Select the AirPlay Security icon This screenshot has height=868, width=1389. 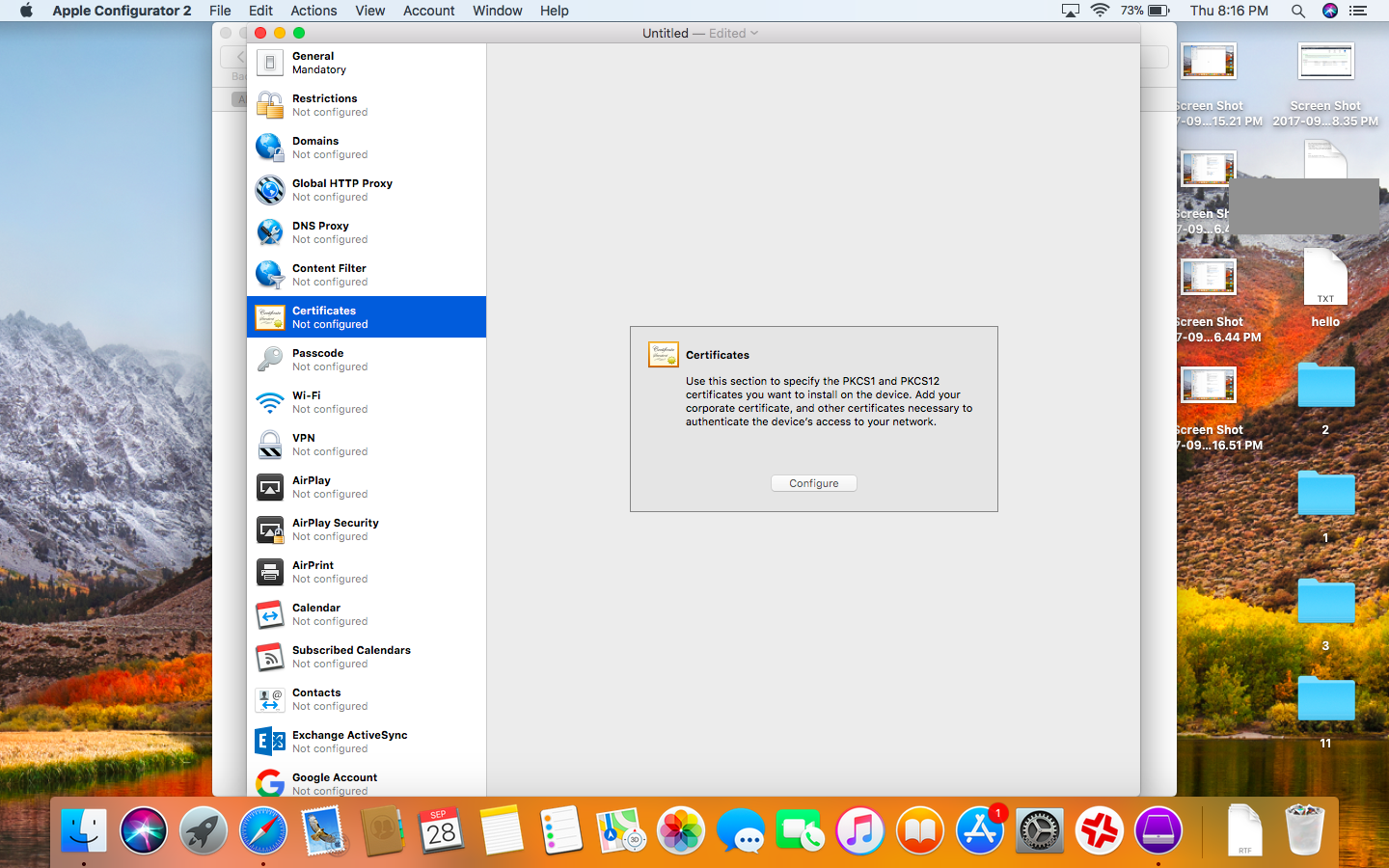point(270,529)
